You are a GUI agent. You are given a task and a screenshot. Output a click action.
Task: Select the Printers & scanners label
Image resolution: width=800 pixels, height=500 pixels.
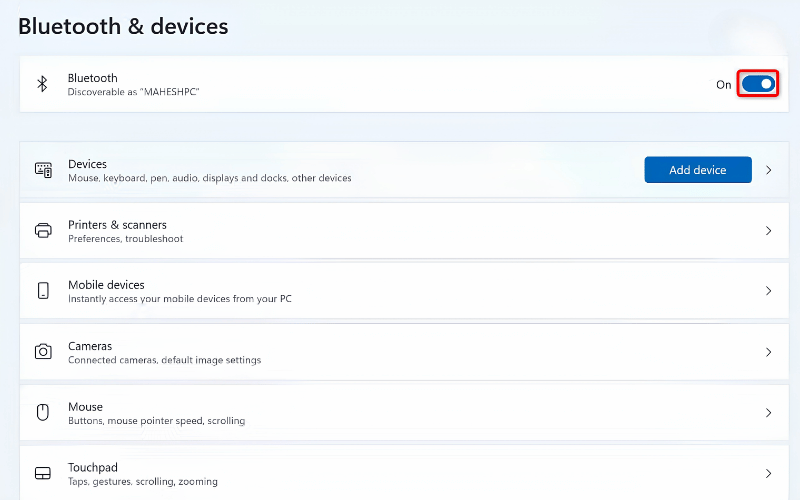(117, 224)
